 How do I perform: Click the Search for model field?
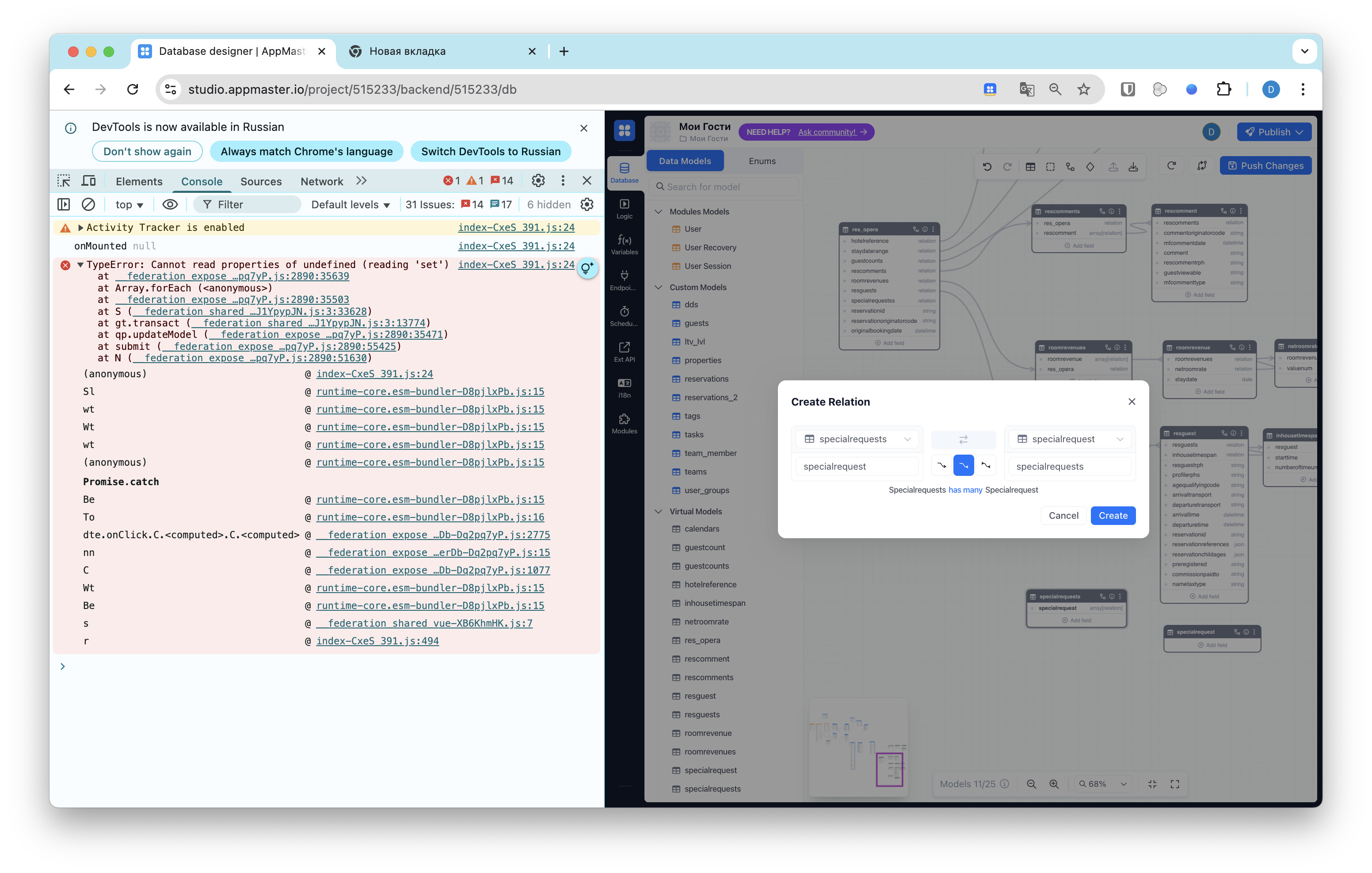(725, 187)
